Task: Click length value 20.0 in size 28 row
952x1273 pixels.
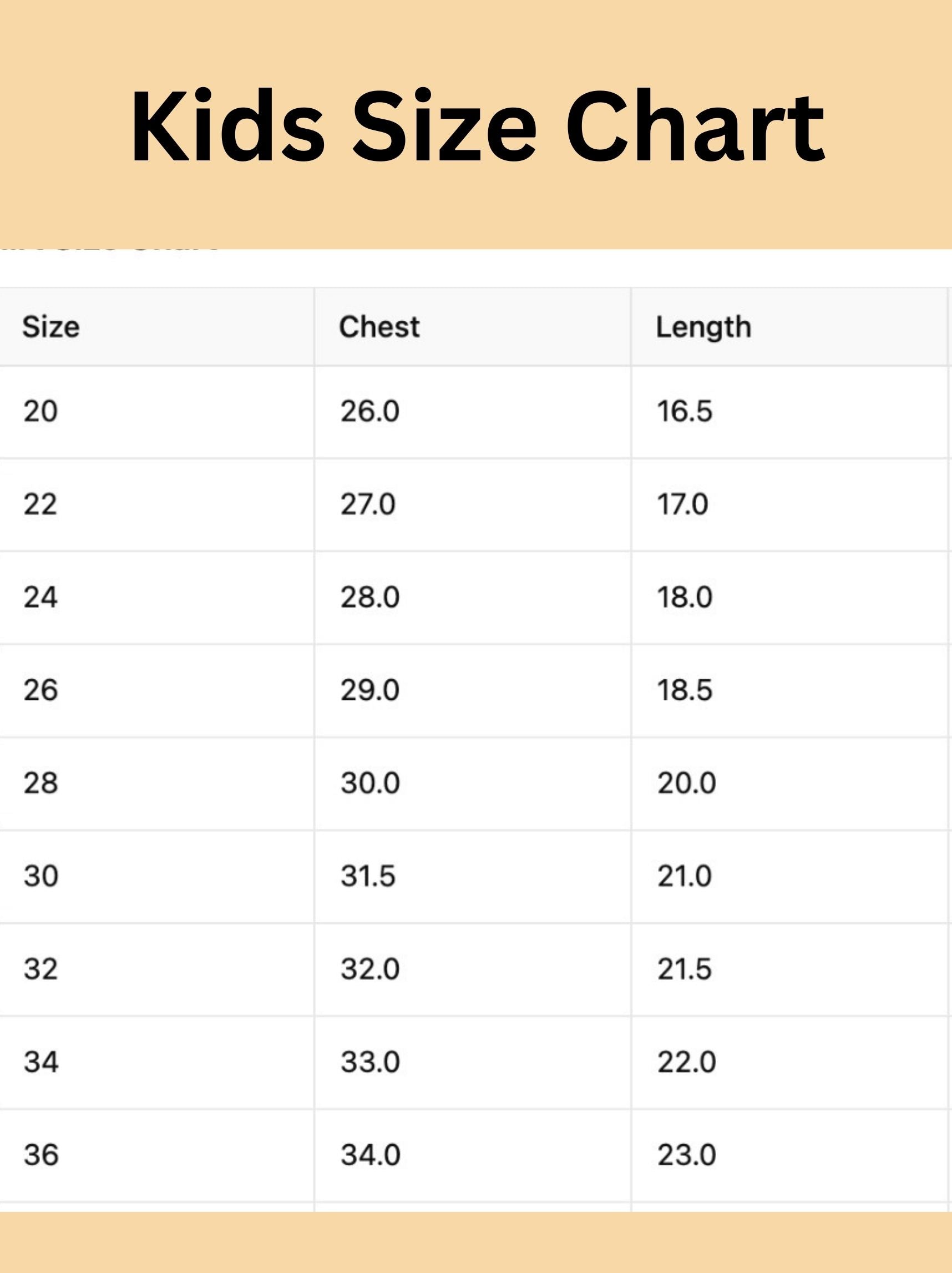Action: tap(686, 783)
